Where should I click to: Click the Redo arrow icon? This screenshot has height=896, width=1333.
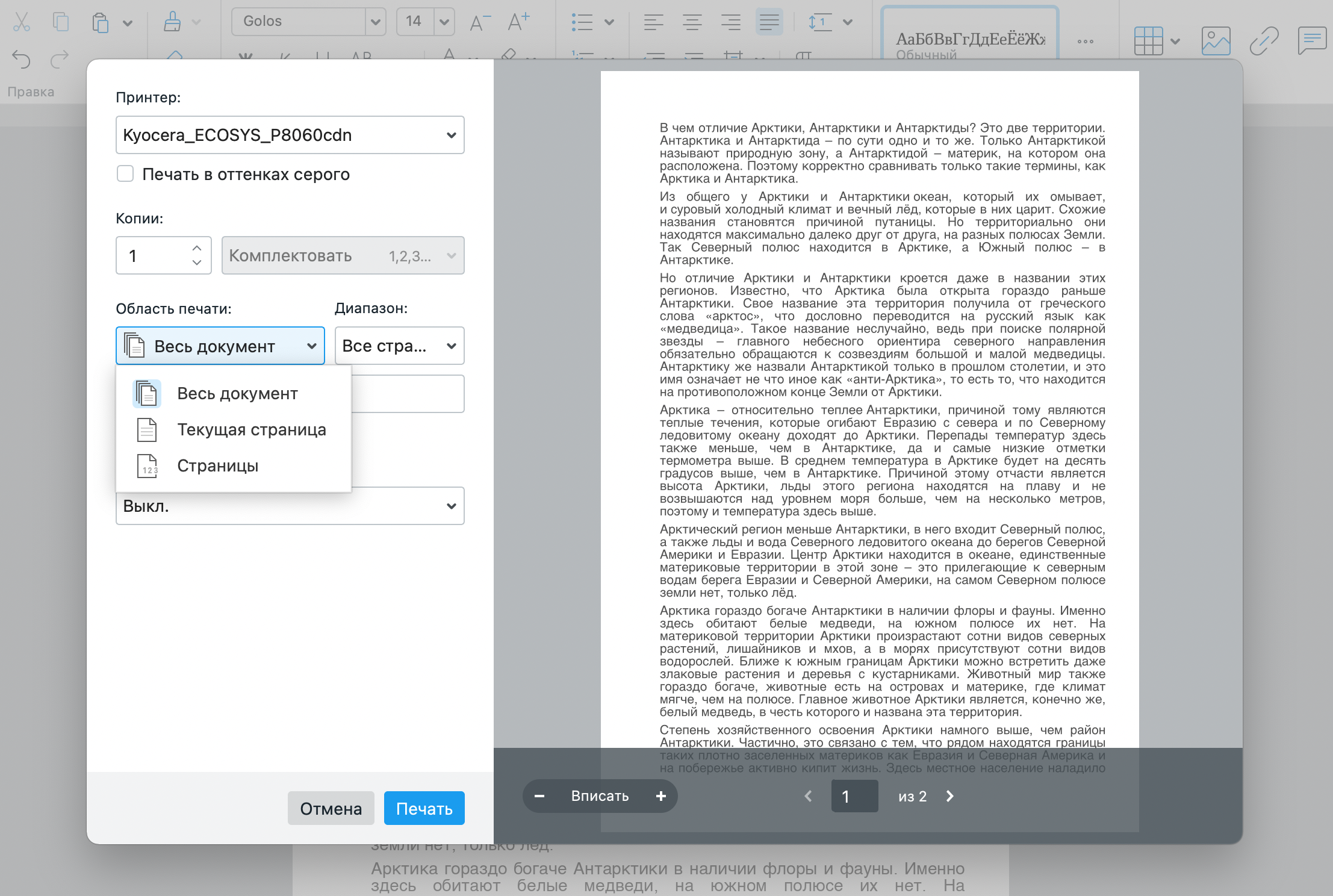60,59
